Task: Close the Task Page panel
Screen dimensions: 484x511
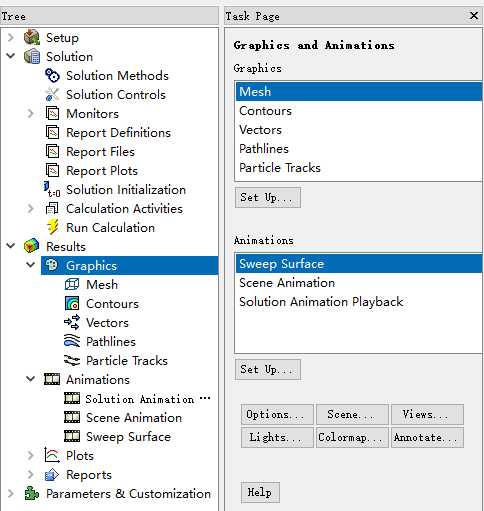Action: (x=474, y=15)
